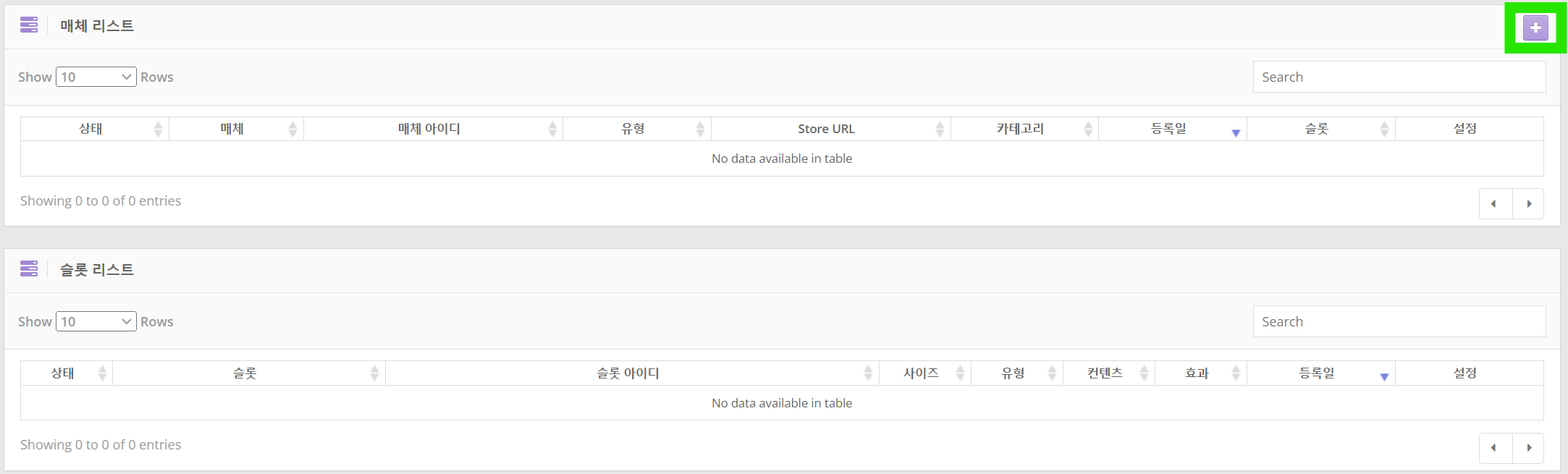Sort media table by 등록일 arrow
Image resolution: width=1568 pixels, height=474 pixels.
pyautogui.click(x=1236, y=132)
